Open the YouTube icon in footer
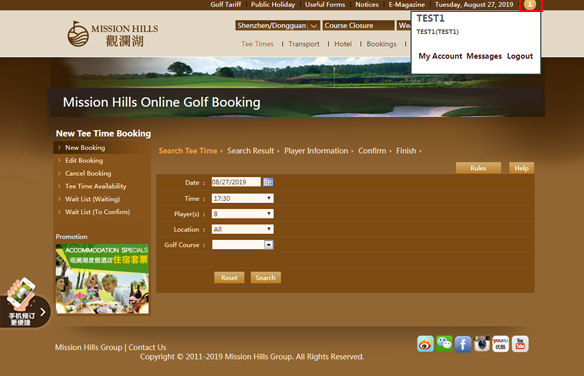This screenshot has height=376, width=584. (x=520, y=344)
